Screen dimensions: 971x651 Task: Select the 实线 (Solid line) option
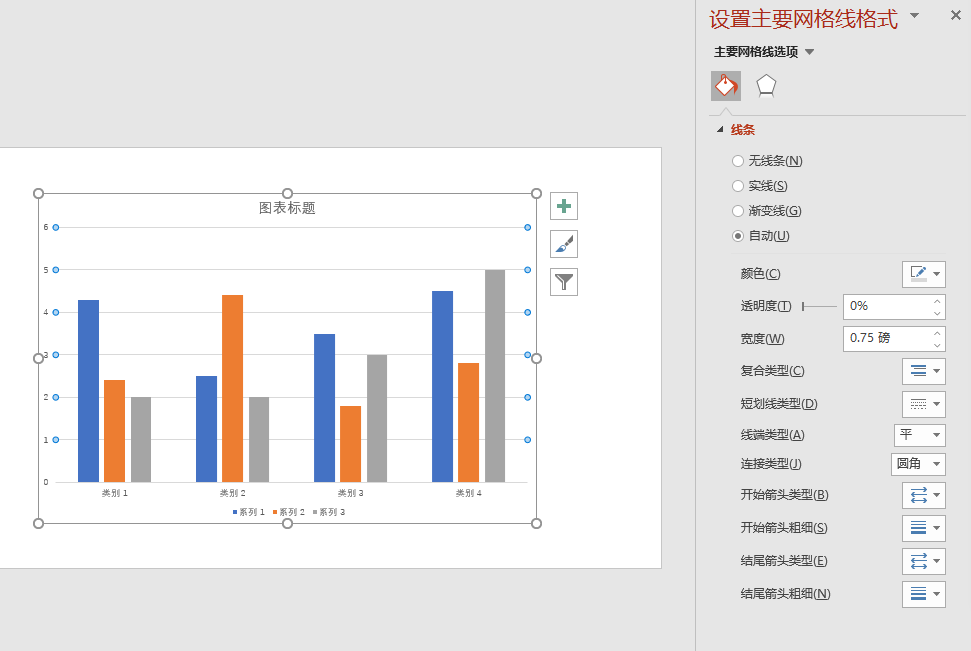738,186
